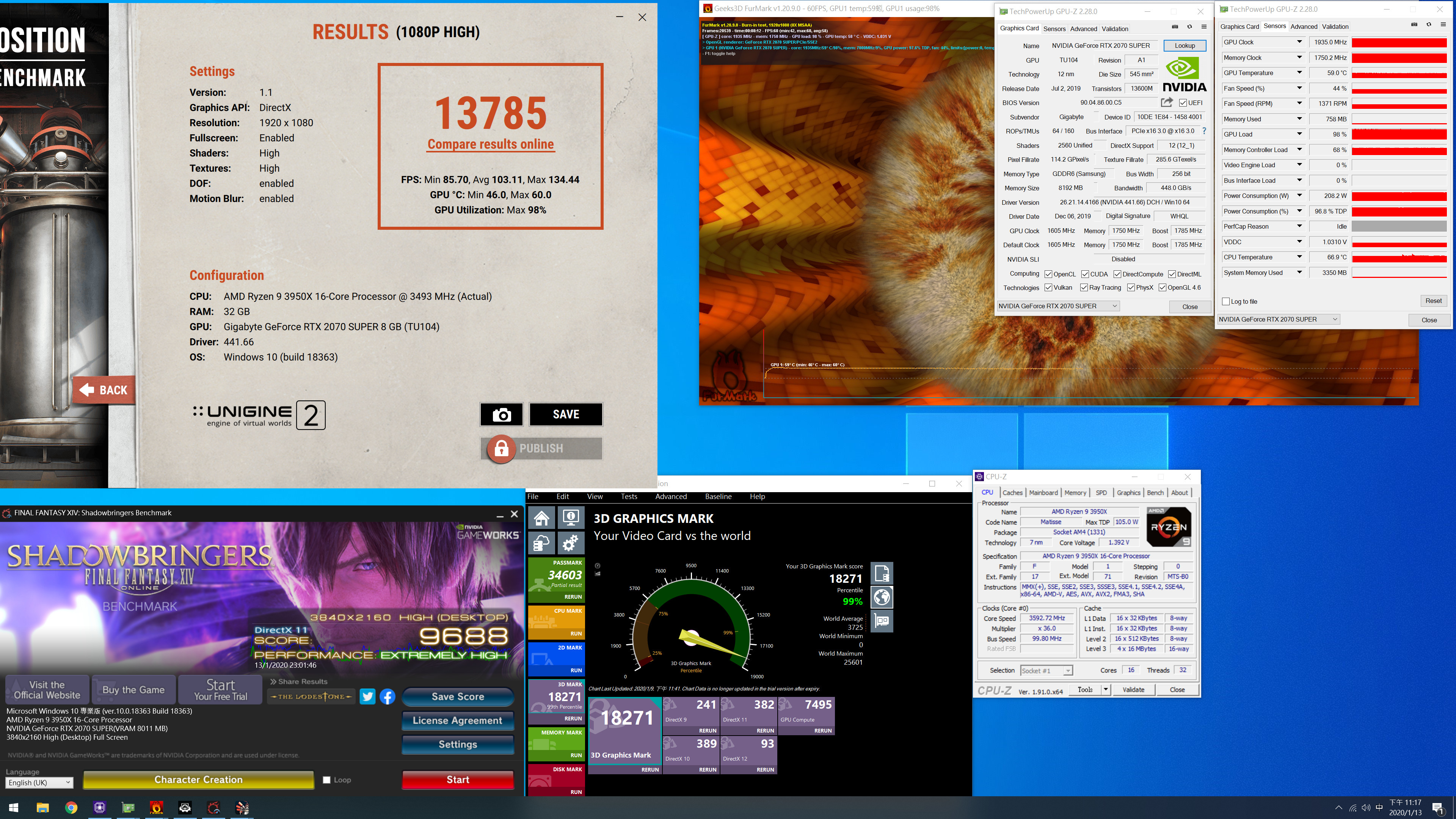Click the small gauge view icon above the chart
1456x819 pixels.
[598, 566]
